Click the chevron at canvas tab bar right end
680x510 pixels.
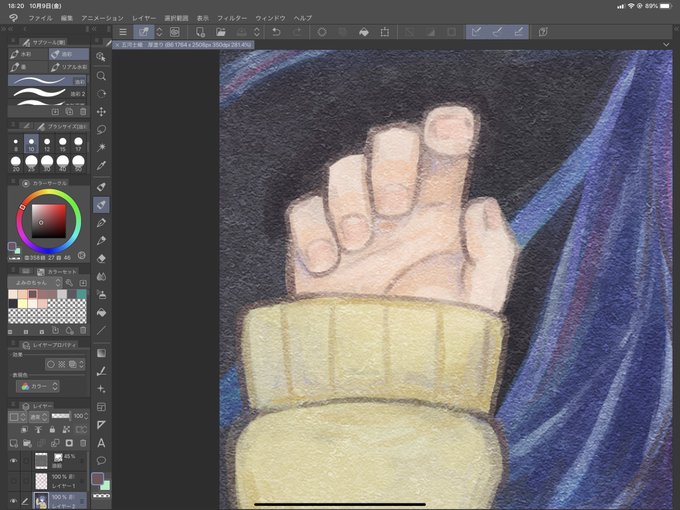[x=666, y=45]
